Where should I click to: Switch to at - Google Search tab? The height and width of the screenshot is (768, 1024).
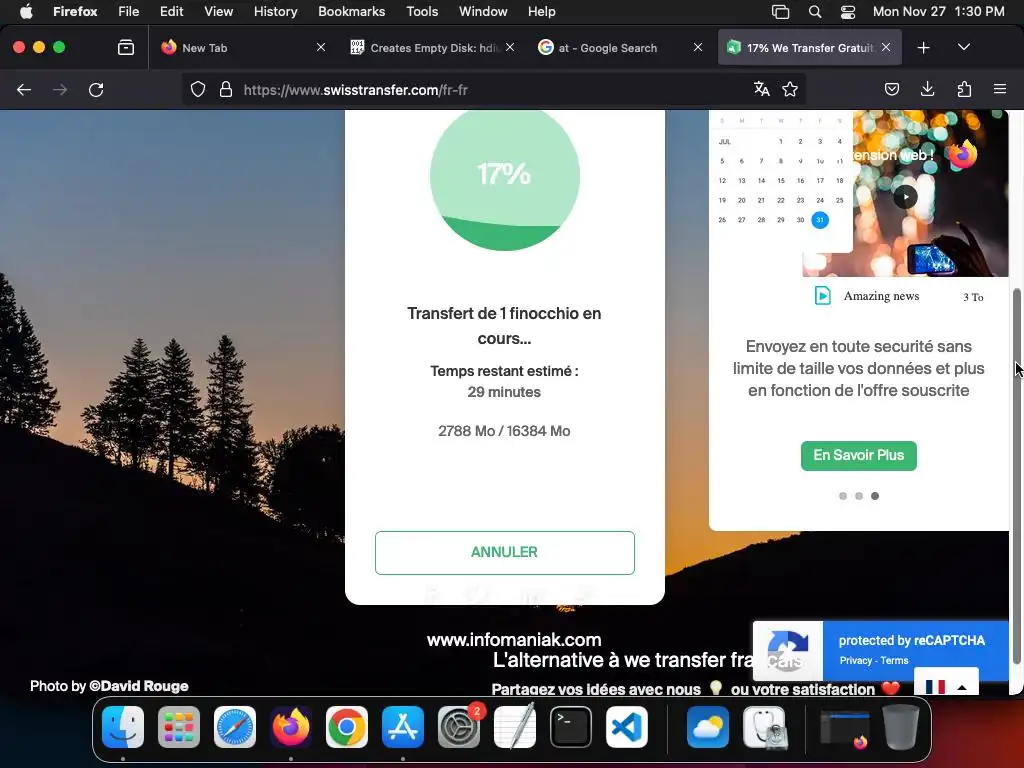pyautogui.click(x=618, y=48)
